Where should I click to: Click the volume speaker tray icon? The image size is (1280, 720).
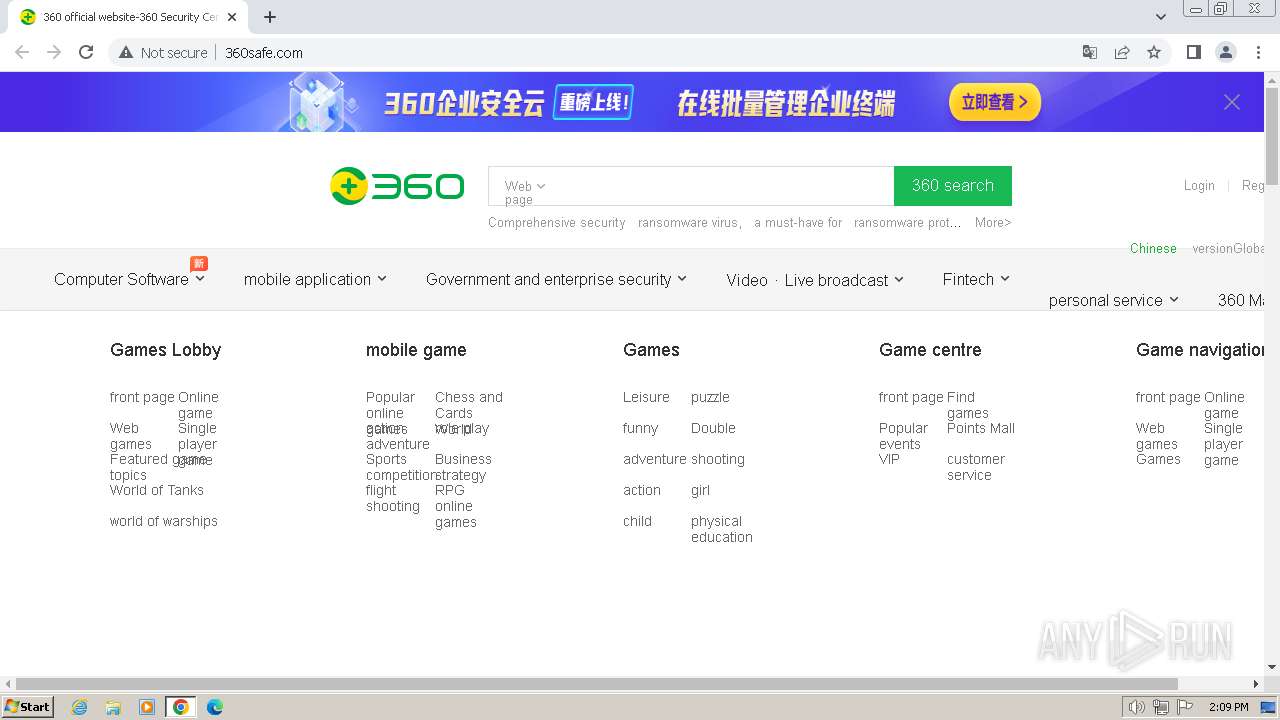pos(1136,707)
